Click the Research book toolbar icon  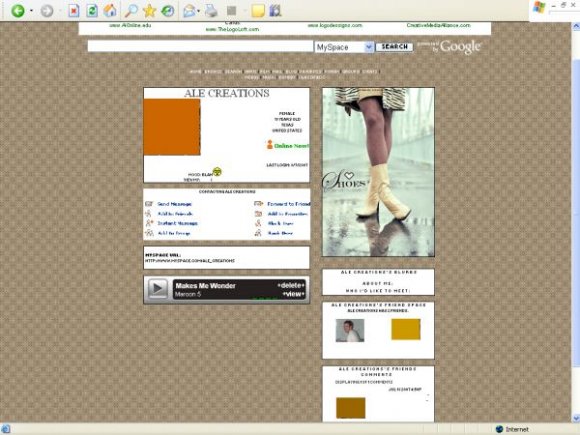pyautogui.click(x=276, y=11)
